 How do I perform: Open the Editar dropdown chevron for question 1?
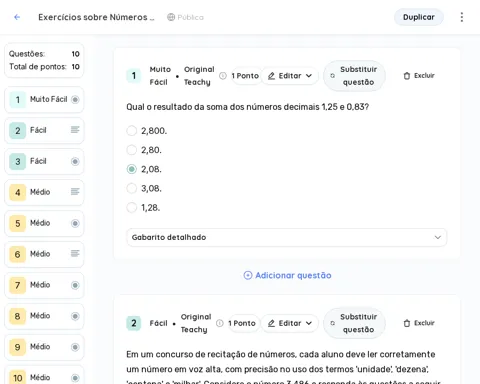(309, 76)
